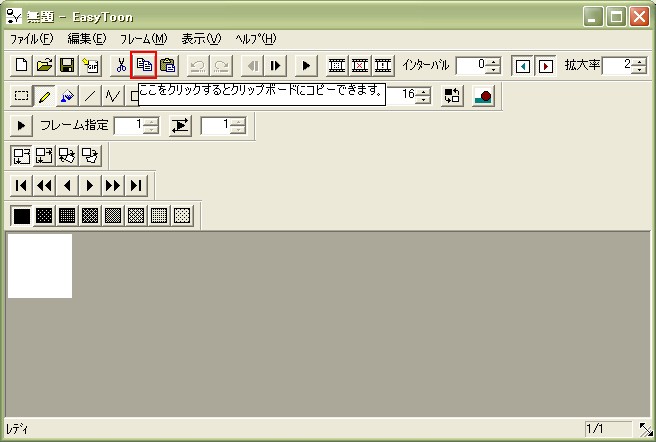The width and height of the screenshot is (656, 442).
Task: Click into the インターバル number field
Action: point(472,65)
